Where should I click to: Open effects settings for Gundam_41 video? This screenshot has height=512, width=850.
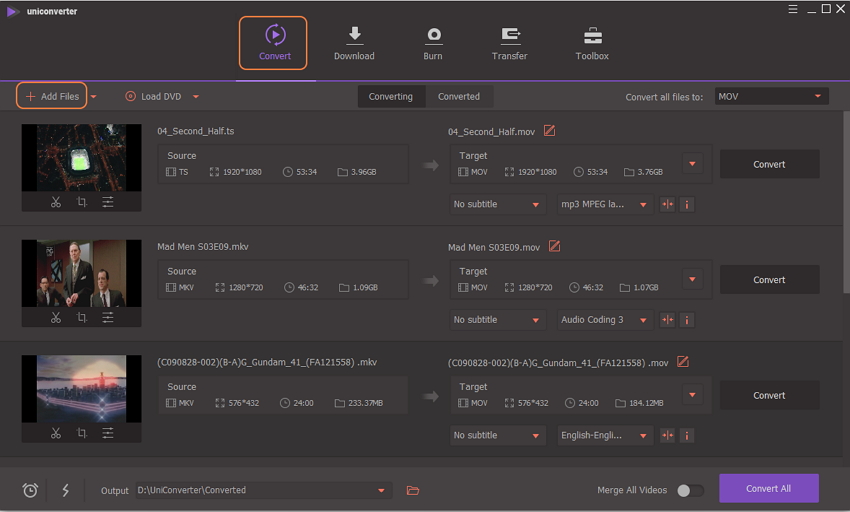click(x=108, y=433)
